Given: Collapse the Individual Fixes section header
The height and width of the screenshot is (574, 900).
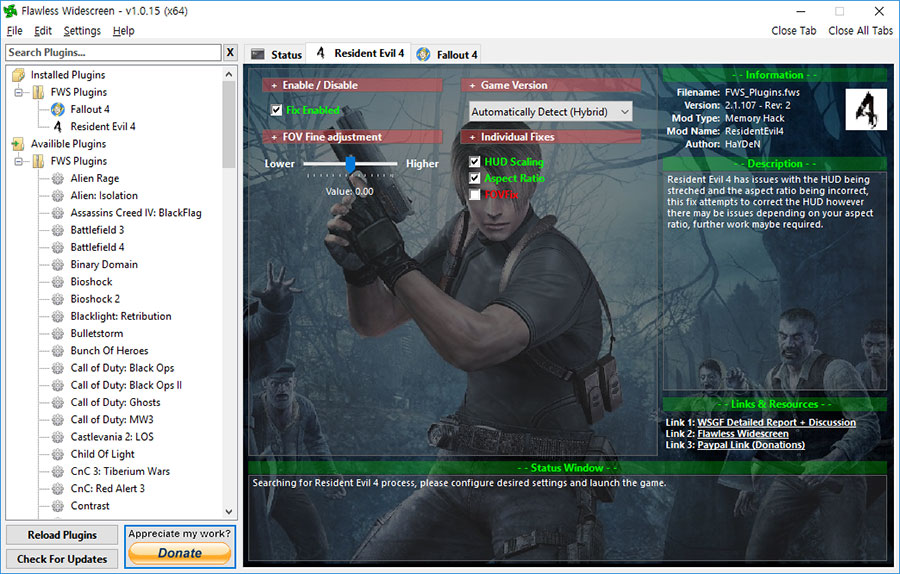Looking at the screenshot, I should (x=550, y=137).
